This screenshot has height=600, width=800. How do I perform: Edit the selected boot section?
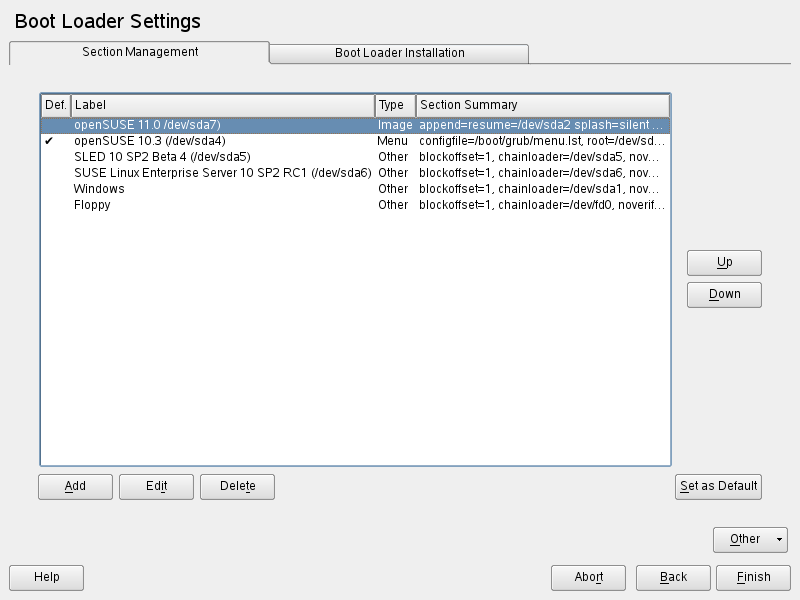click(157, 487)
